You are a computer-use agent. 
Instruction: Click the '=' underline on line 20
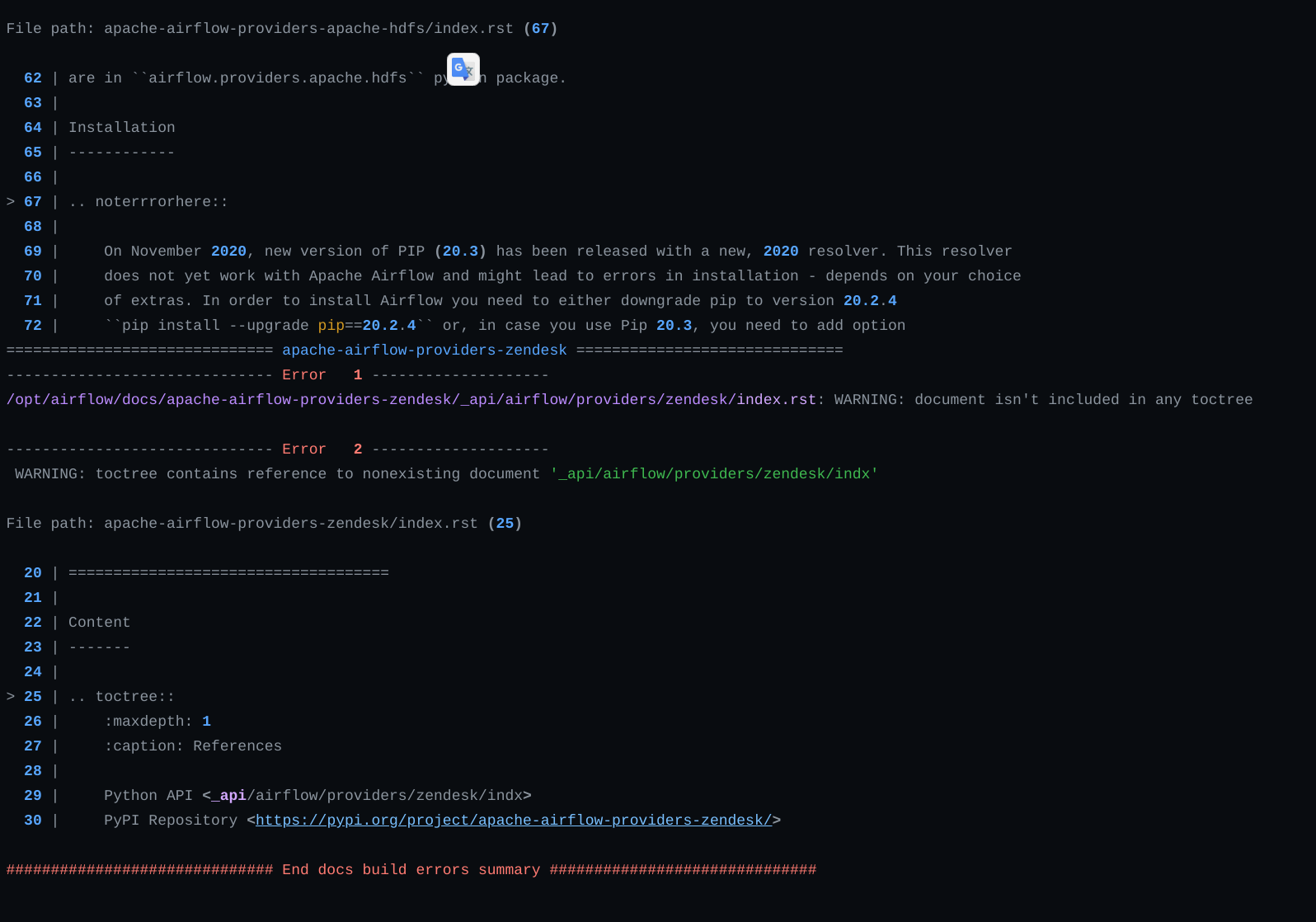[x=228, y=572]
